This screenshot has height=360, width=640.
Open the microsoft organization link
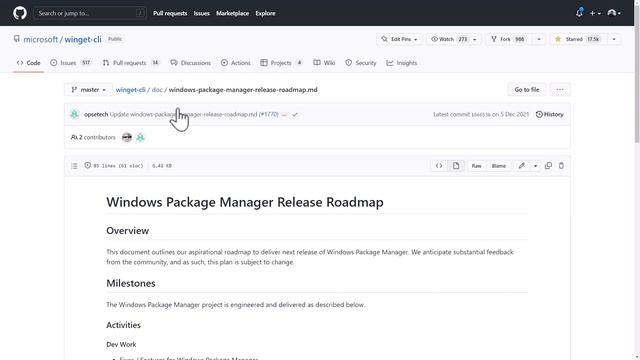(x=40, y=39)
